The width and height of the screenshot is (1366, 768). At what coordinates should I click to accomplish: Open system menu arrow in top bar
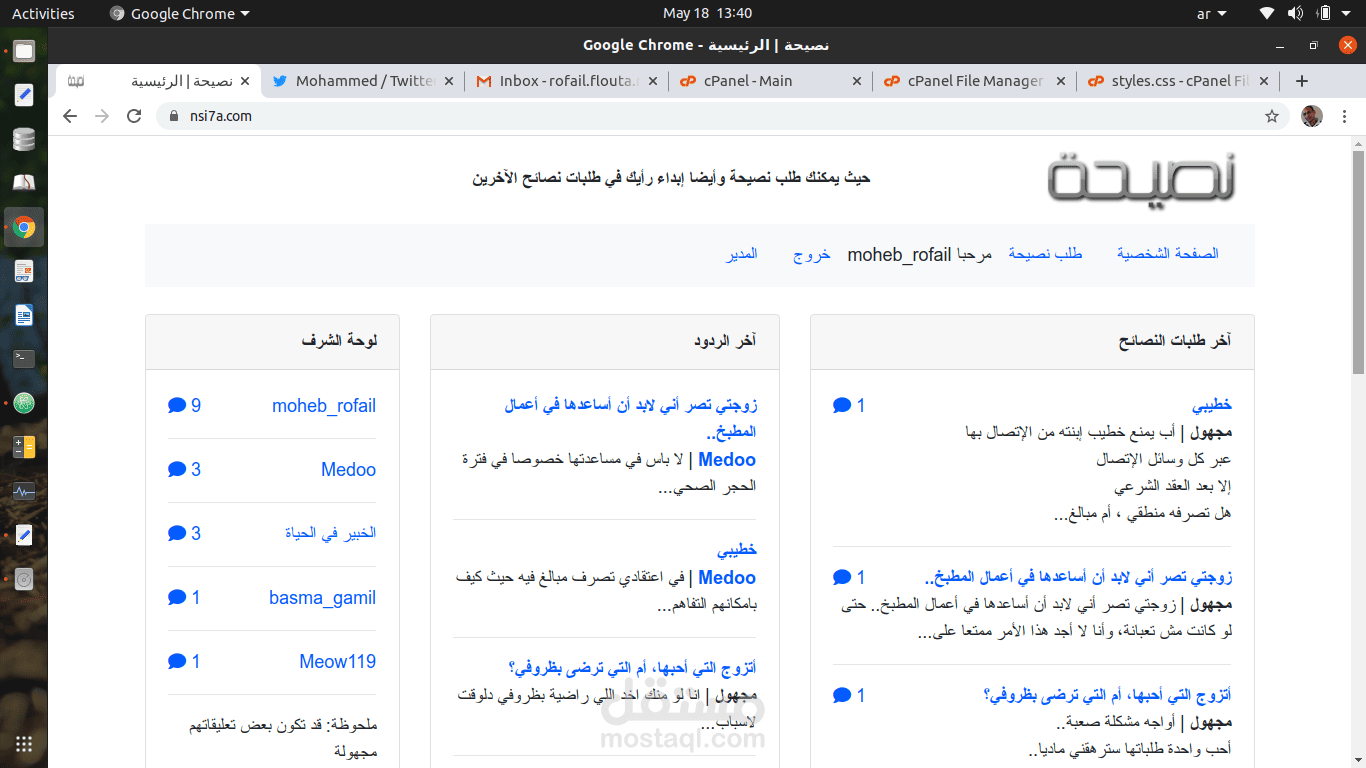[x=1350, y=14]
